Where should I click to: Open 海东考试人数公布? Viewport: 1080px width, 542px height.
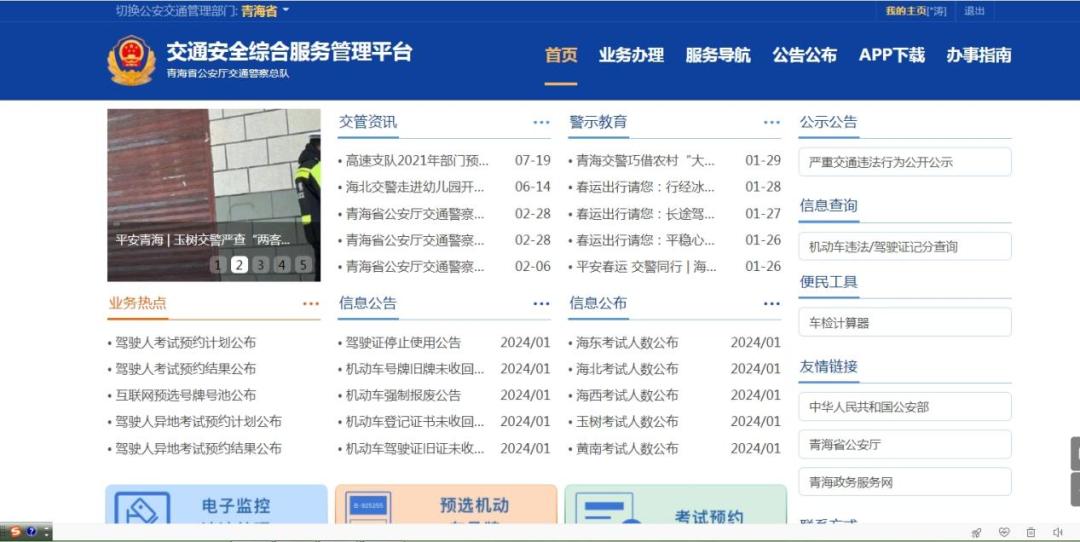pos(627,343)
